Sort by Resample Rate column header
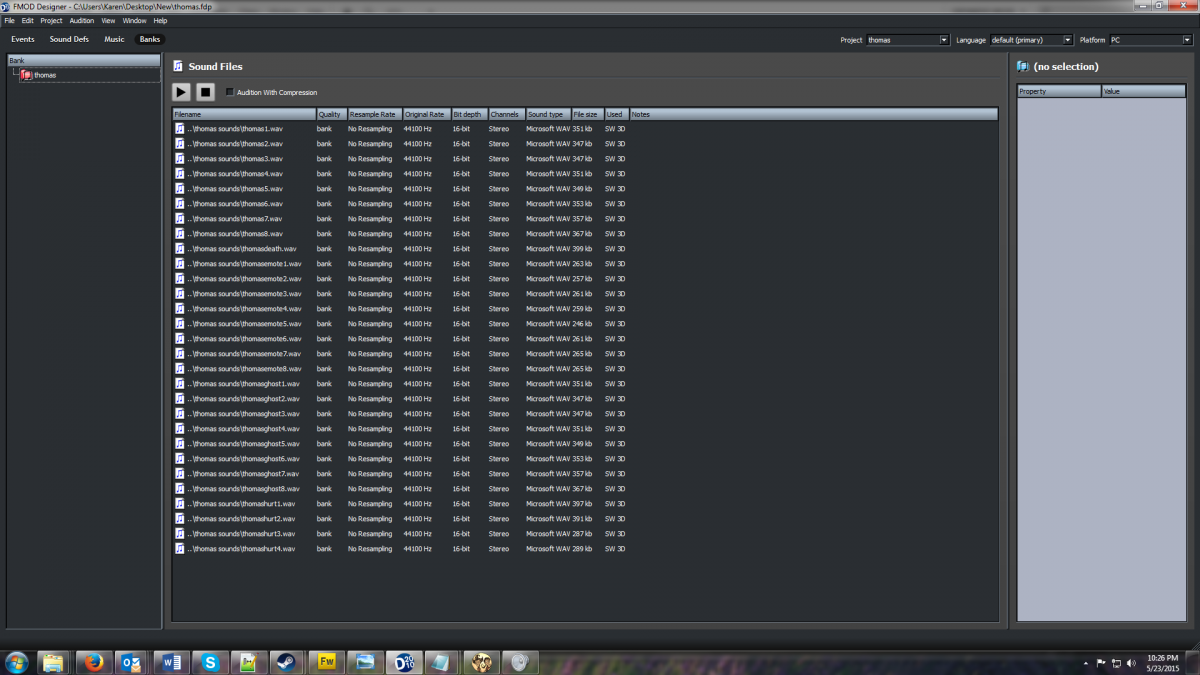 coord(374,114)
